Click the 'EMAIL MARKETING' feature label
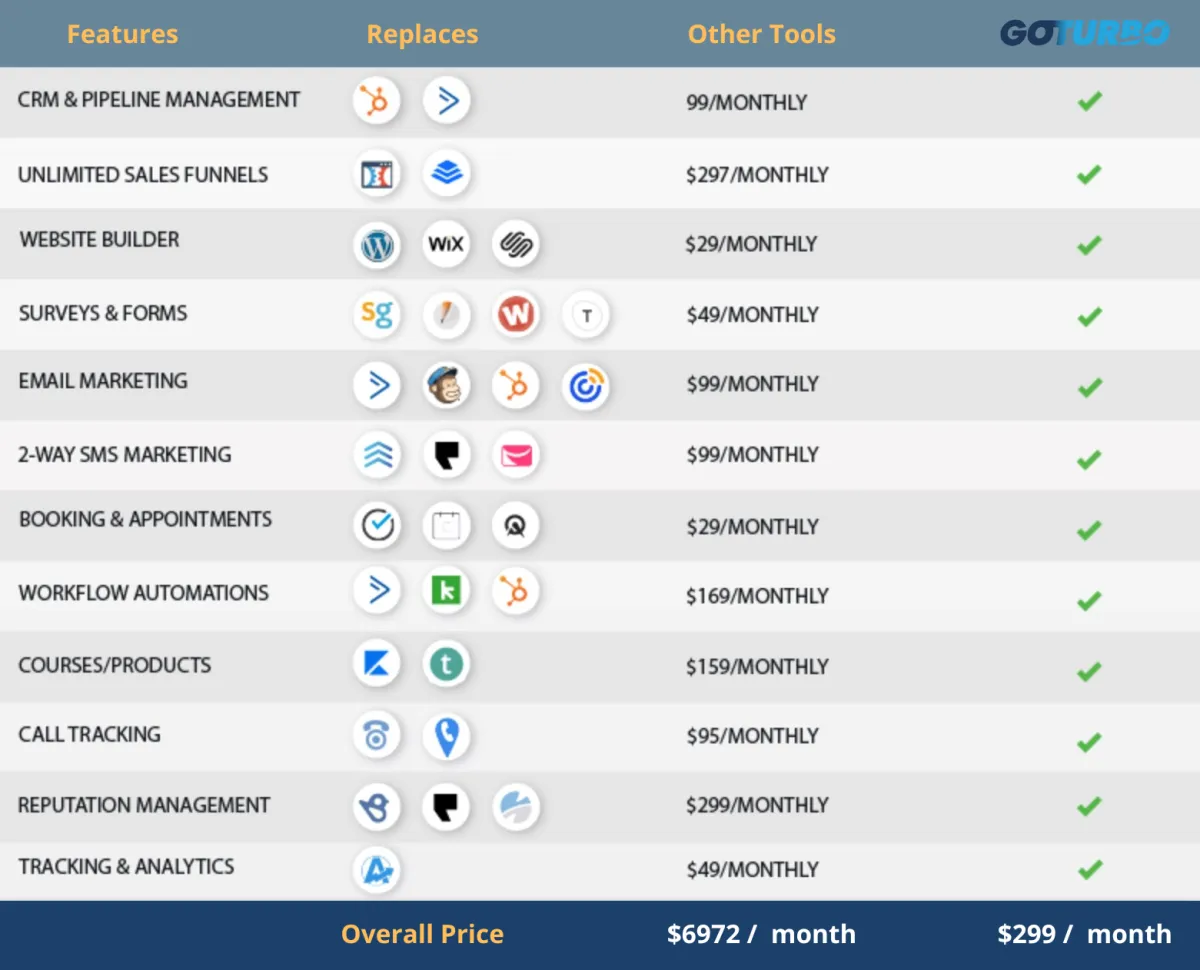 (103, 381)
